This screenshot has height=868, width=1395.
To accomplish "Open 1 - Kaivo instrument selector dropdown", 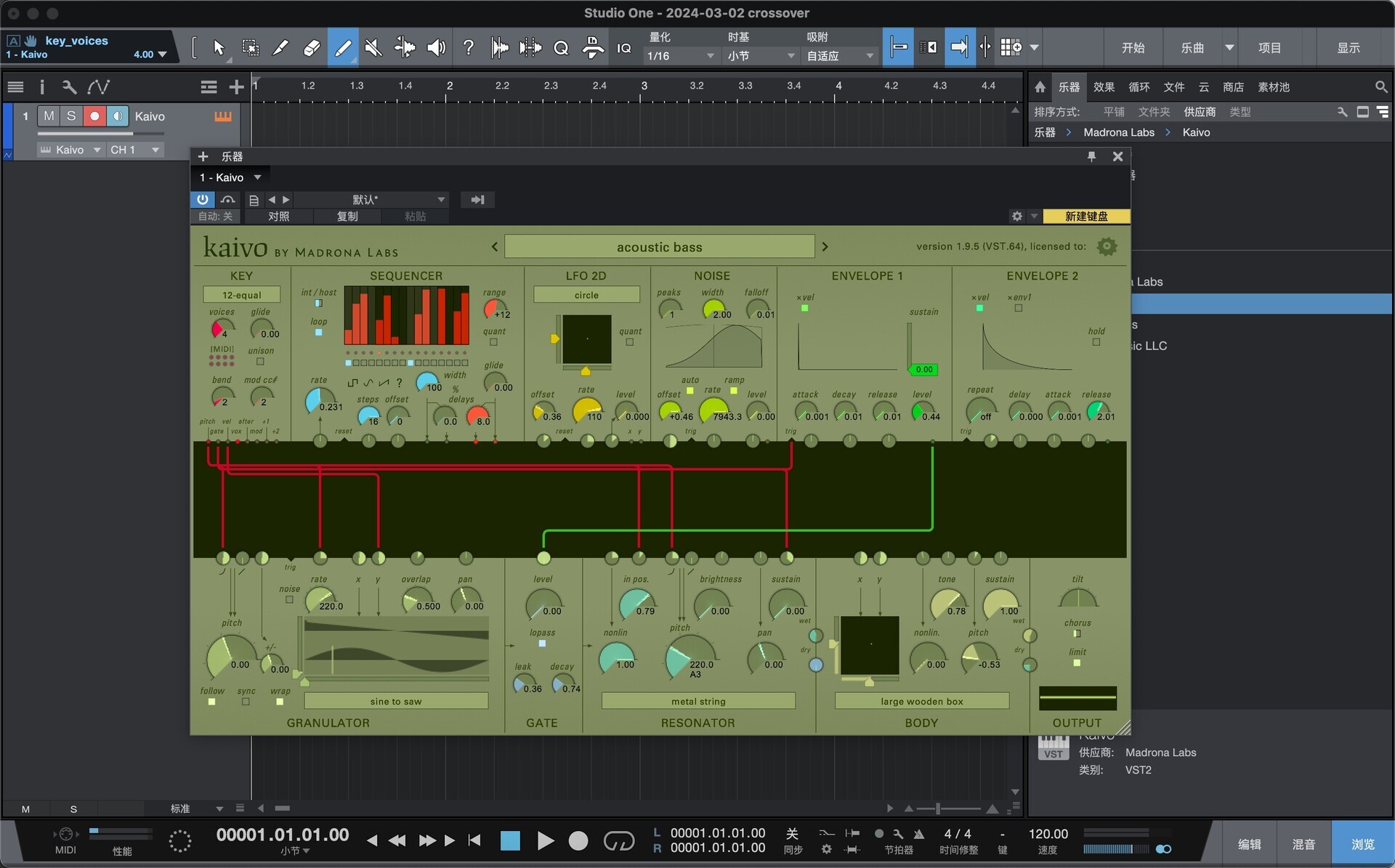I will click(x=230, y=177).
